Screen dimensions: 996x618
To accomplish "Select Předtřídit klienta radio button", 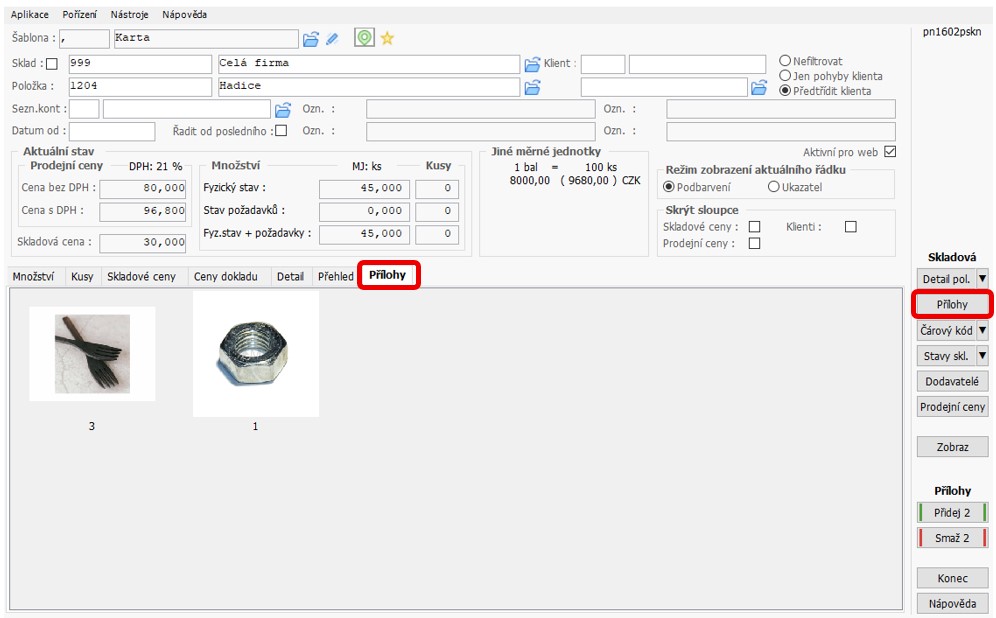I will click(785, 91).
